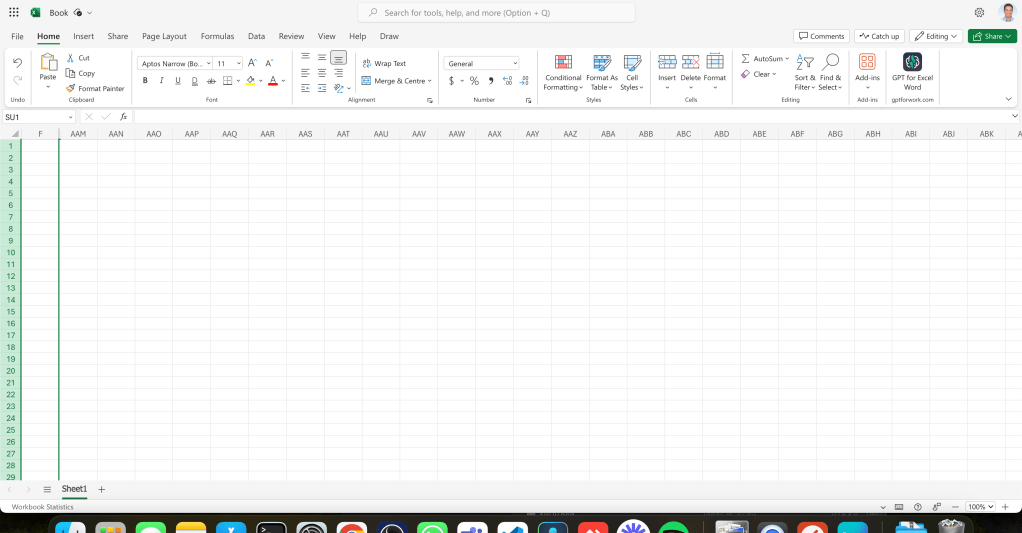The image size is (1022, 533).
Task: Toggle top vertical alignment
Action: point(305,57)
